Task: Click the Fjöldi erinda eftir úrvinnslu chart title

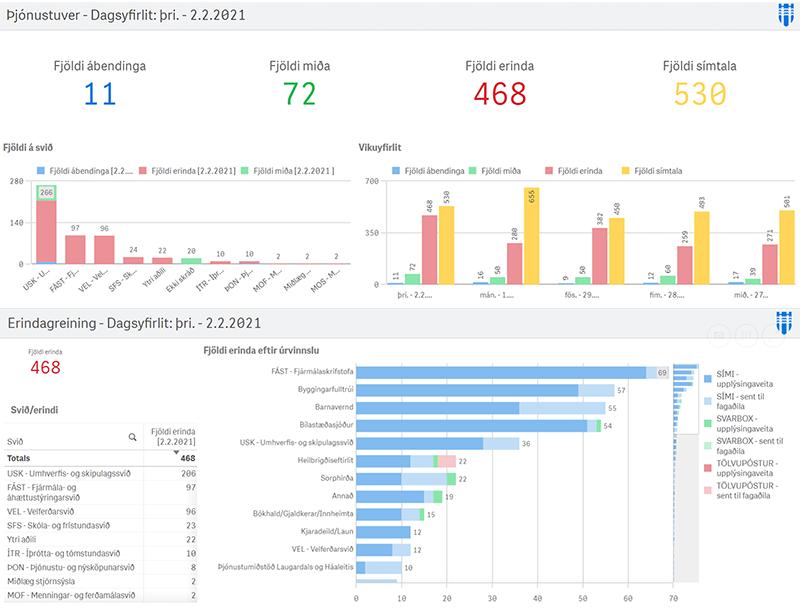Action: click(261, 350)
